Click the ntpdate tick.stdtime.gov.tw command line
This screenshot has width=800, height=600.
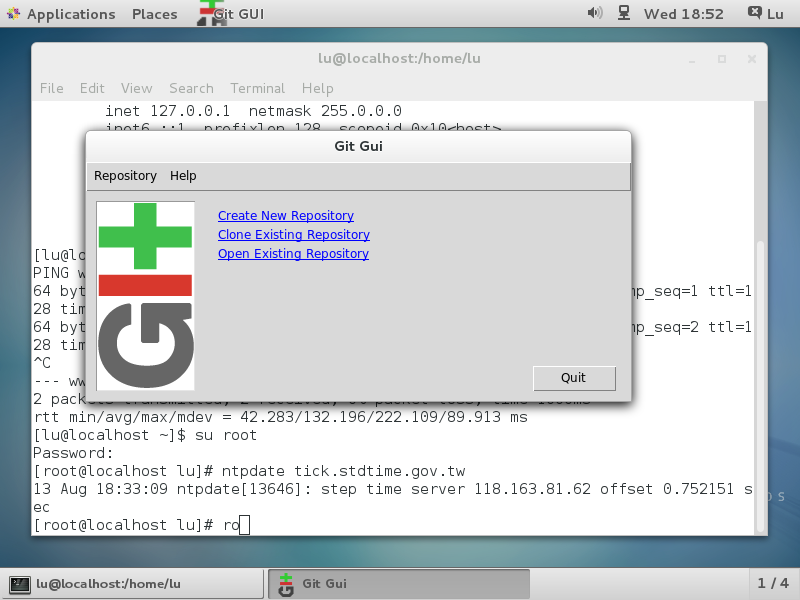[x=249, y=471]
